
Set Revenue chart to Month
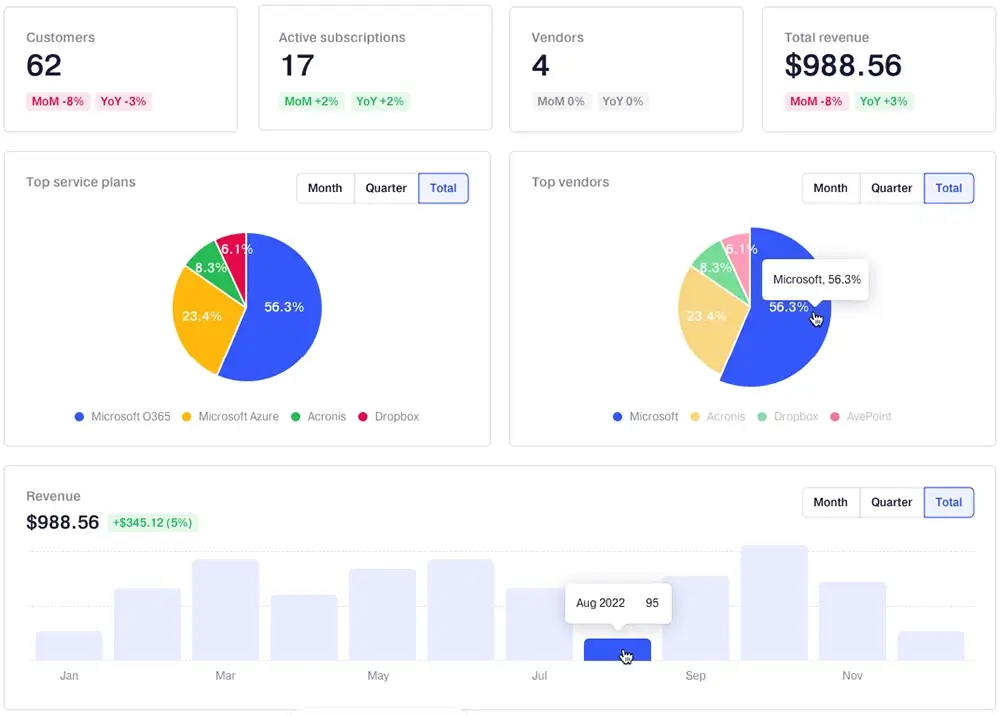coord(830,502)
